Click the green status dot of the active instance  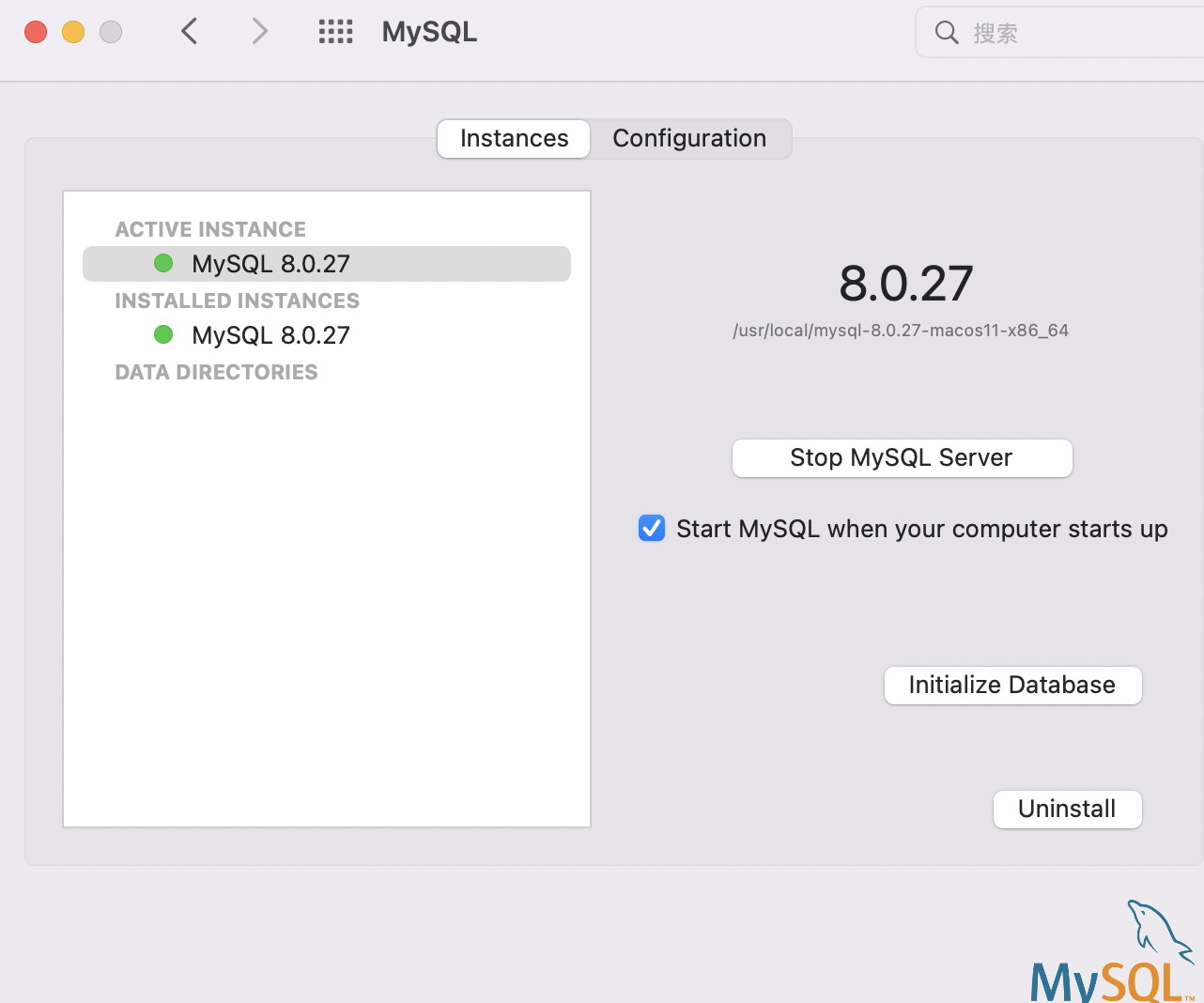click(163, 263)
